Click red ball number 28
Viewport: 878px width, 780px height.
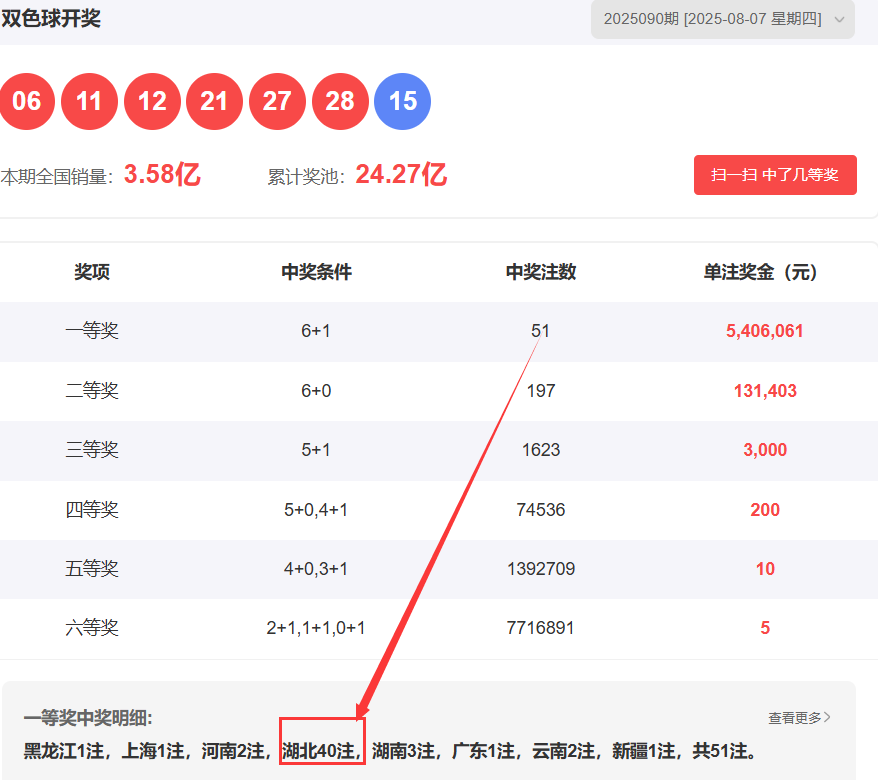pos(340,101)
